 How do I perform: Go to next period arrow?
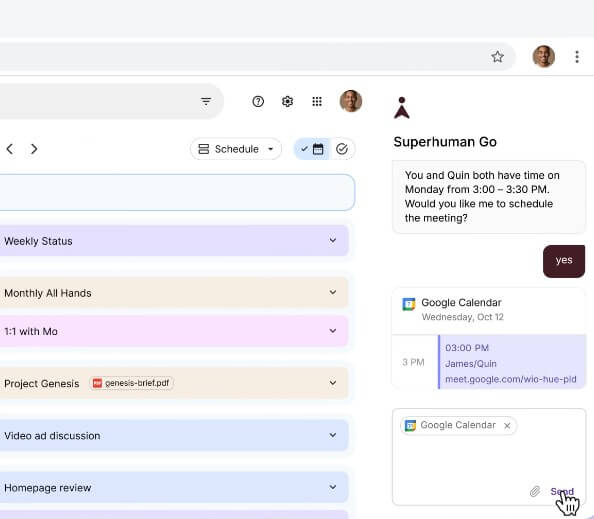[34, 149]
